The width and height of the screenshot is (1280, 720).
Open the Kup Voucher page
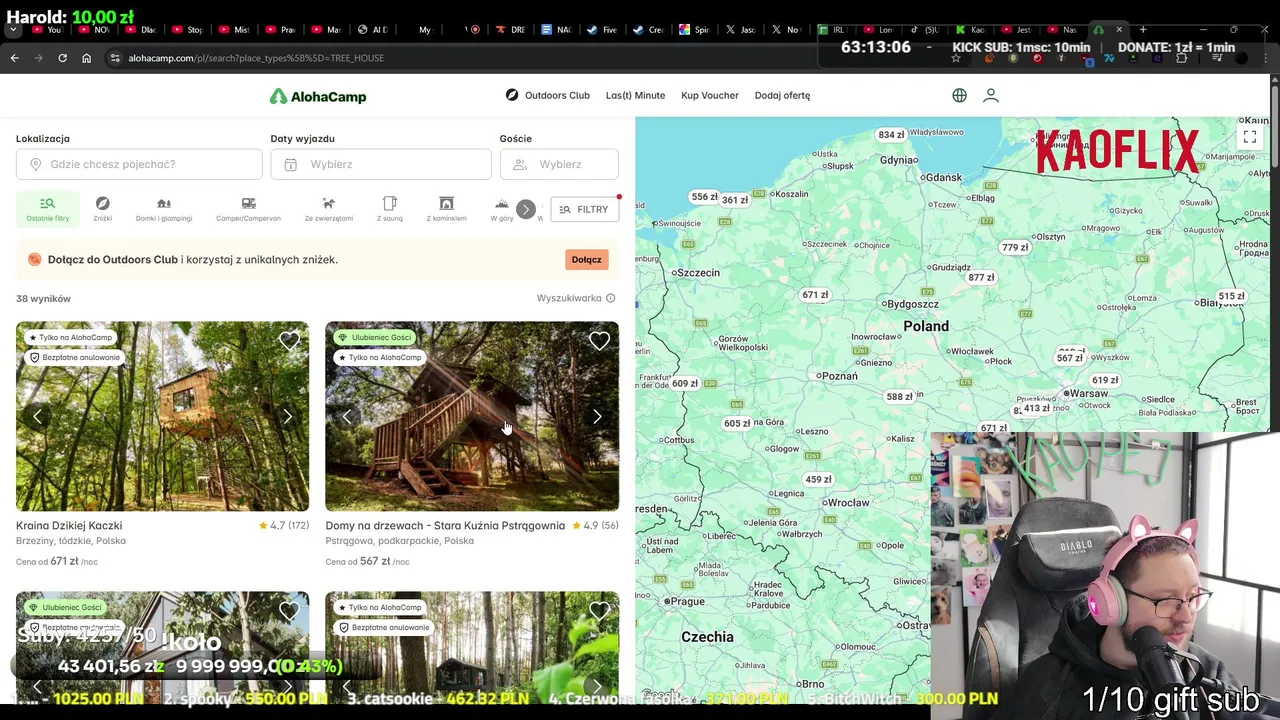(x=710, y=95)
